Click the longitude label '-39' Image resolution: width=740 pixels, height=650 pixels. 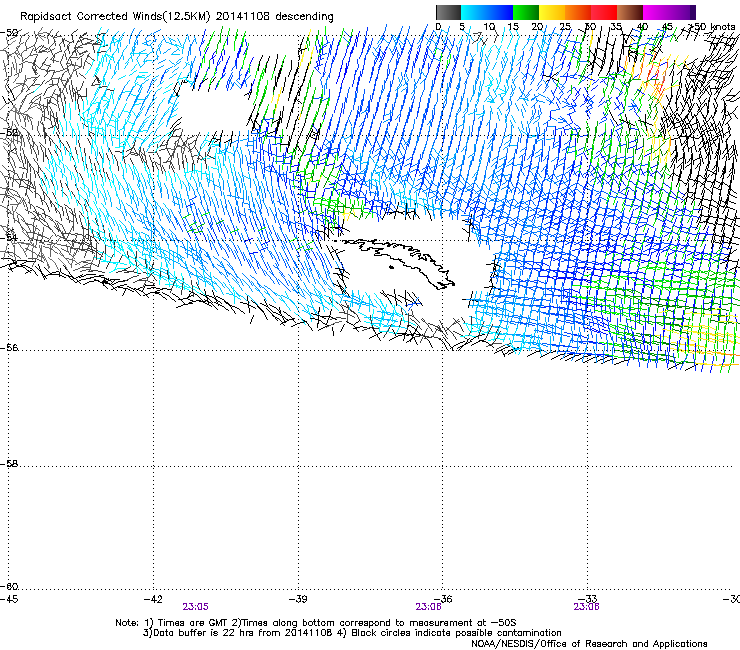[298, 599]
